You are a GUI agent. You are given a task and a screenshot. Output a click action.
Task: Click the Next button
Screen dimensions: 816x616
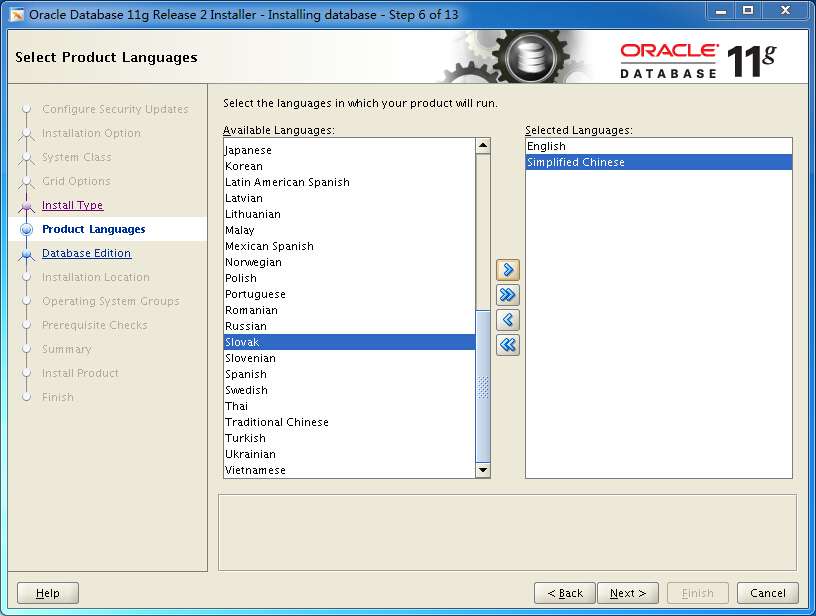628,592
